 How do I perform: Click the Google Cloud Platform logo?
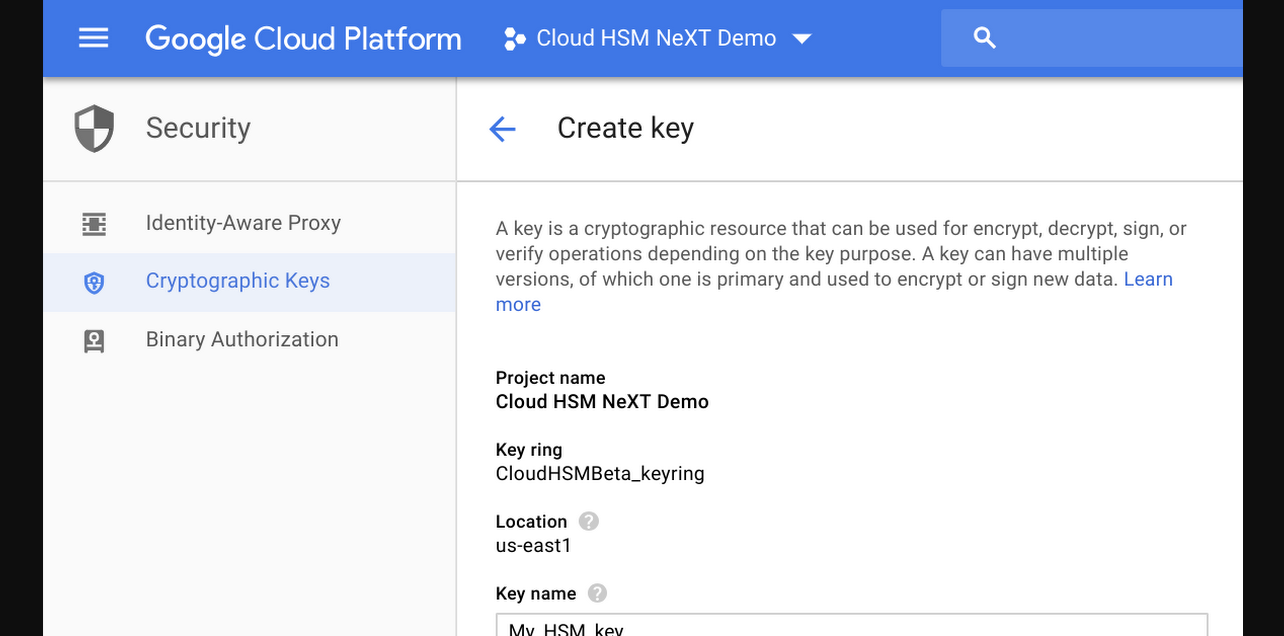click(303, 38)
